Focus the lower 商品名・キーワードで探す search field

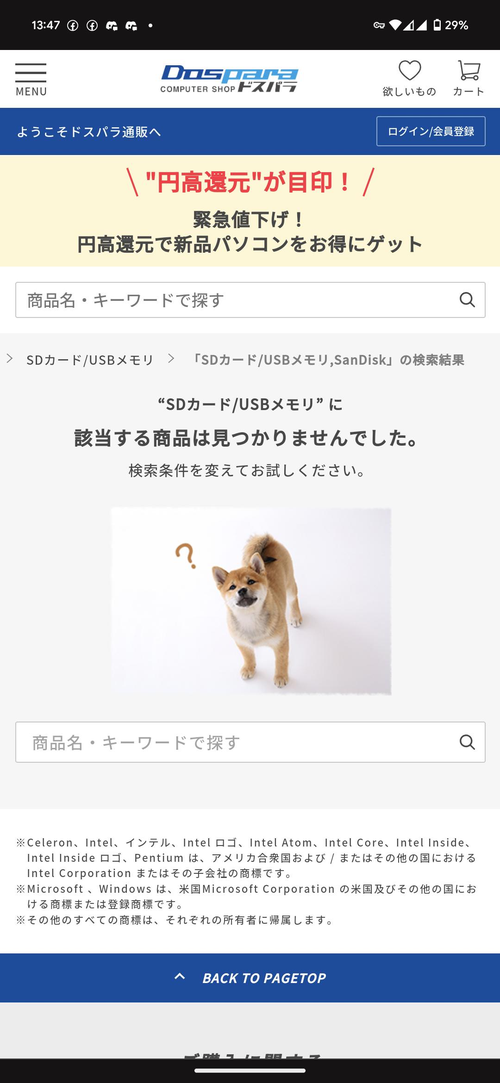(x=250, y=742)
